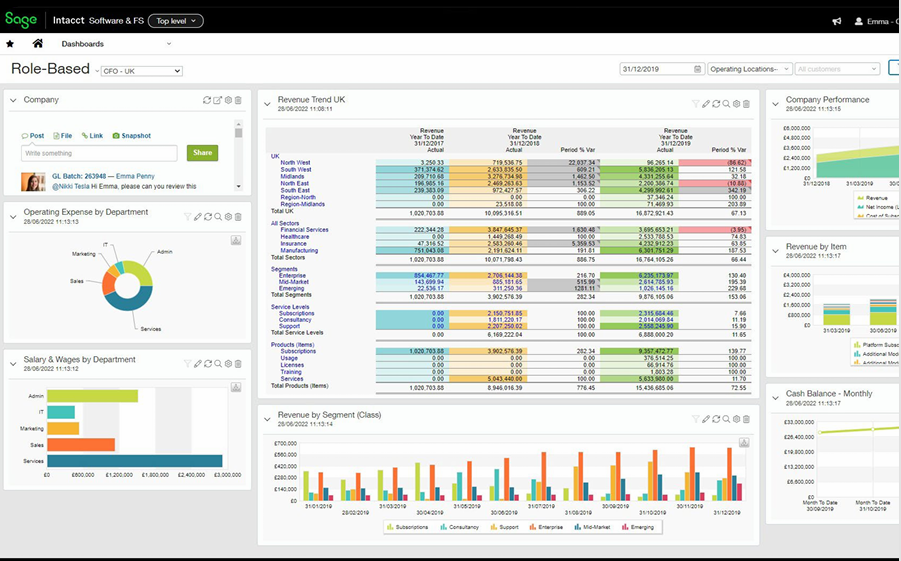901x561 pixels.
Task: Go to Home via house icon
Action: click(38, 43)
